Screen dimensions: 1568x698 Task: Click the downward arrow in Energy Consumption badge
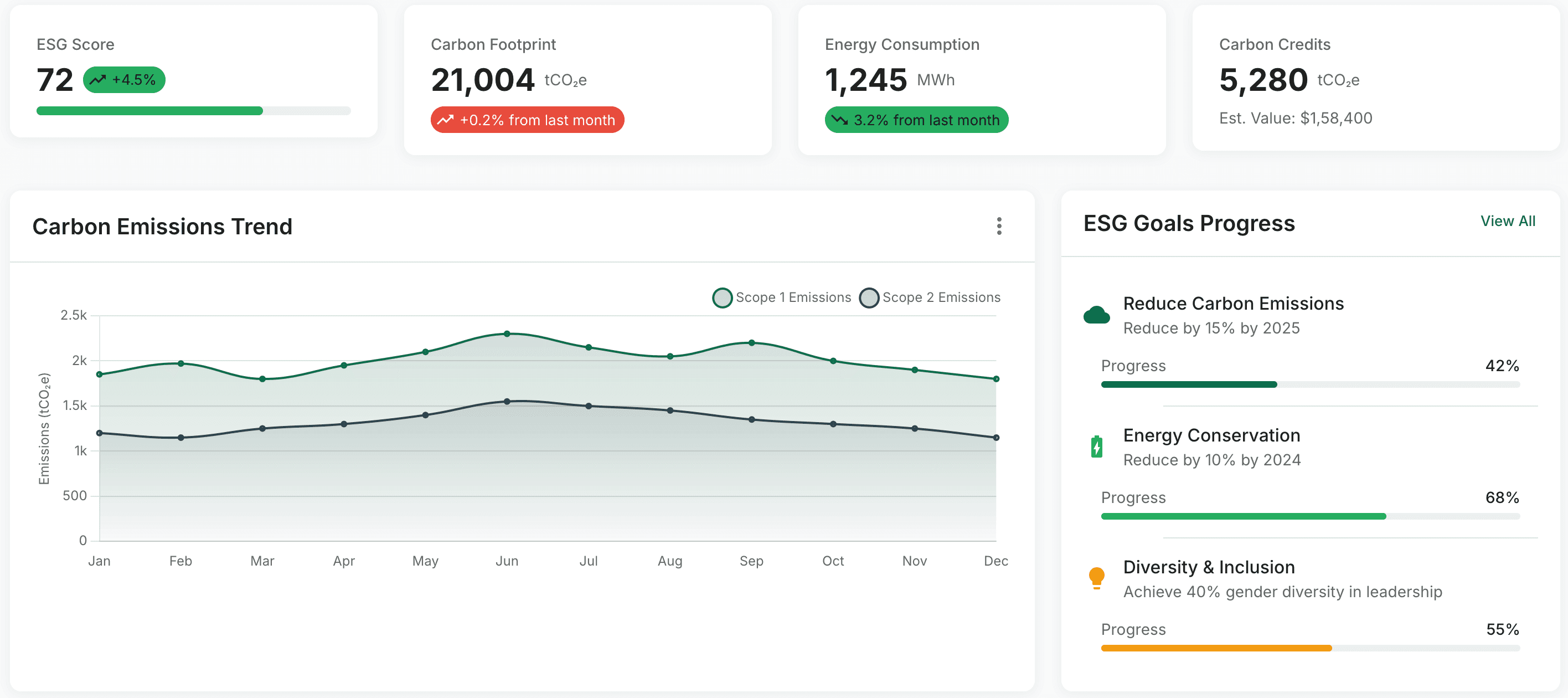(840, 119)
